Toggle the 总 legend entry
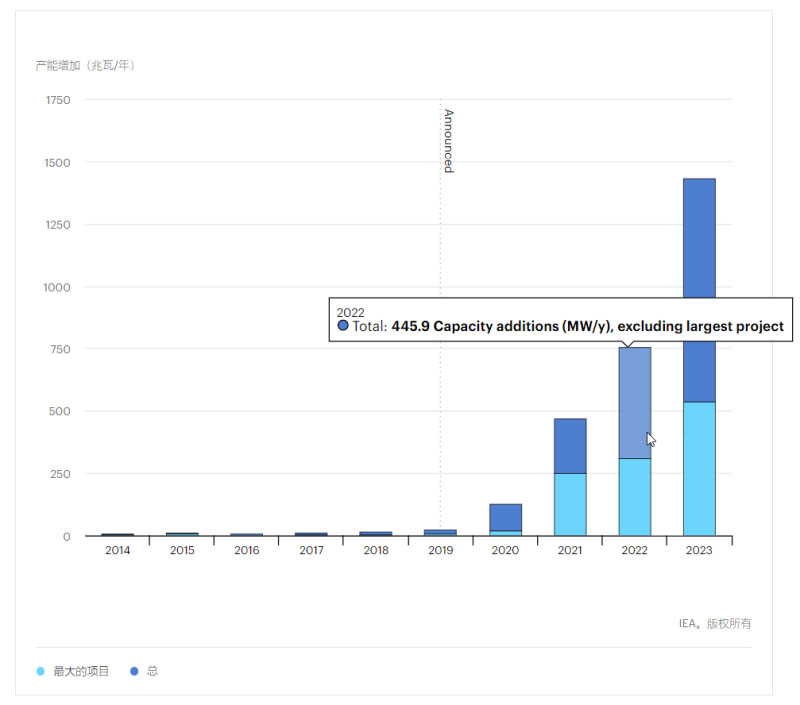The width and height of the screenshot is (800, 705). (x=152, y=671)
